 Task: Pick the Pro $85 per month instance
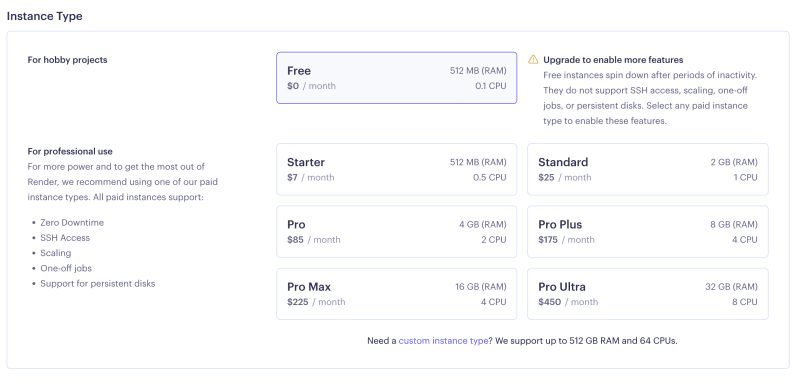[x=396, y=232]
